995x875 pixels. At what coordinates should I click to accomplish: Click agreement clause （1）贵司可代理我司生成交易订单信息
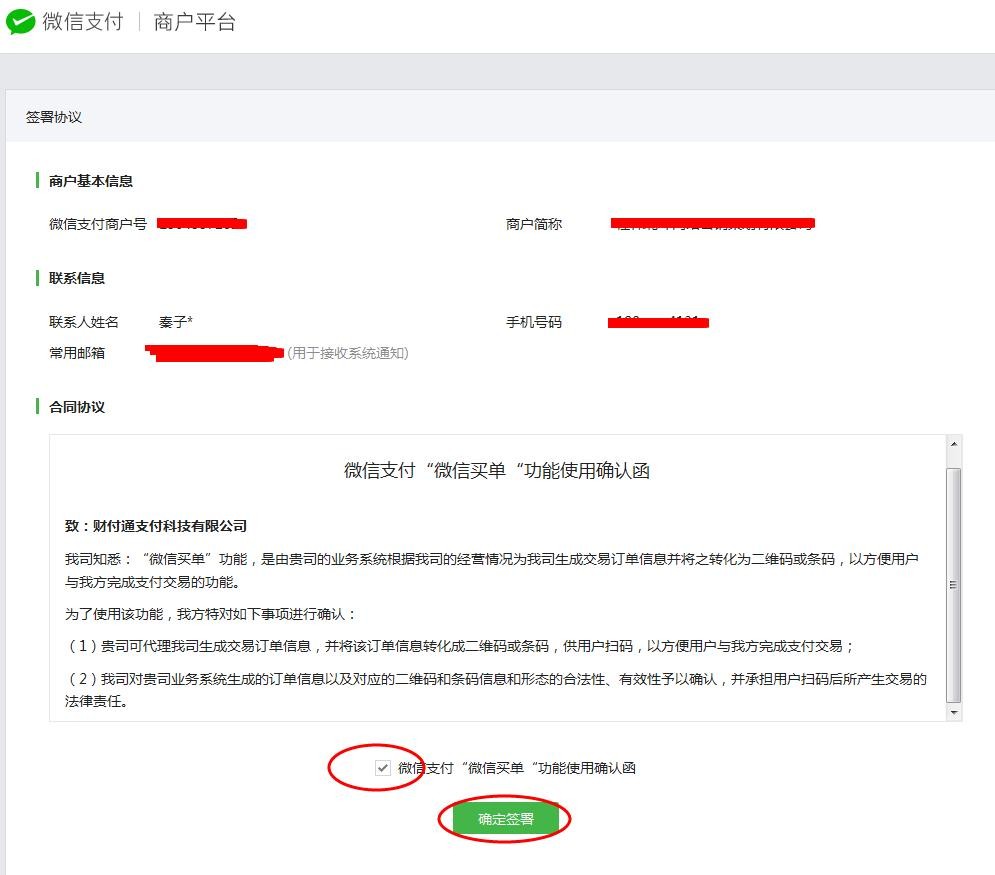point(460,646)
